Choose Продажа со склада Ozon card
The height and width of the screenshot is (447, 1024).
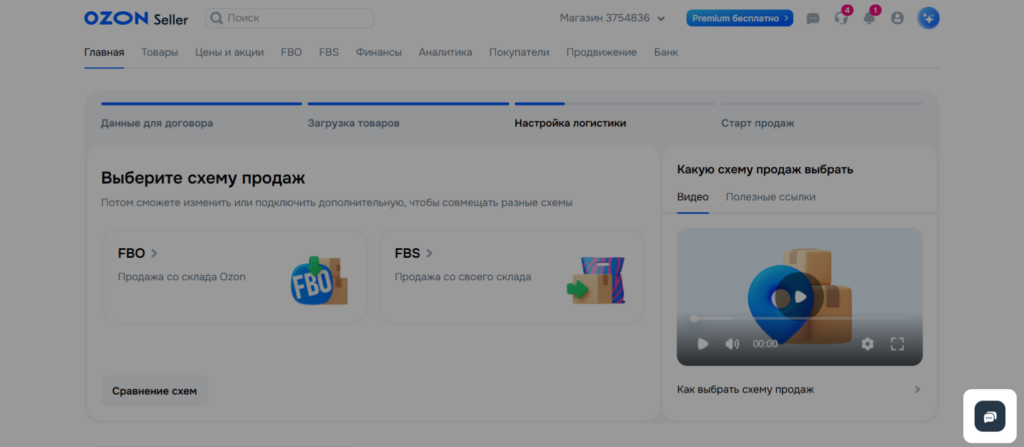pyautogui.click(x=236, y=276)
